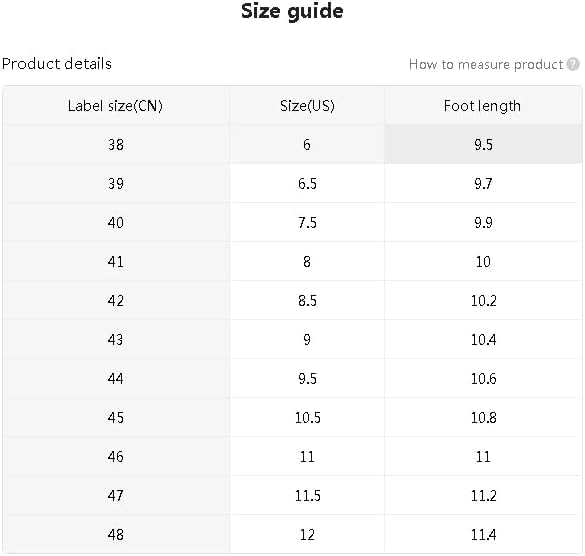Select label size 48 cell

point(116,535)
